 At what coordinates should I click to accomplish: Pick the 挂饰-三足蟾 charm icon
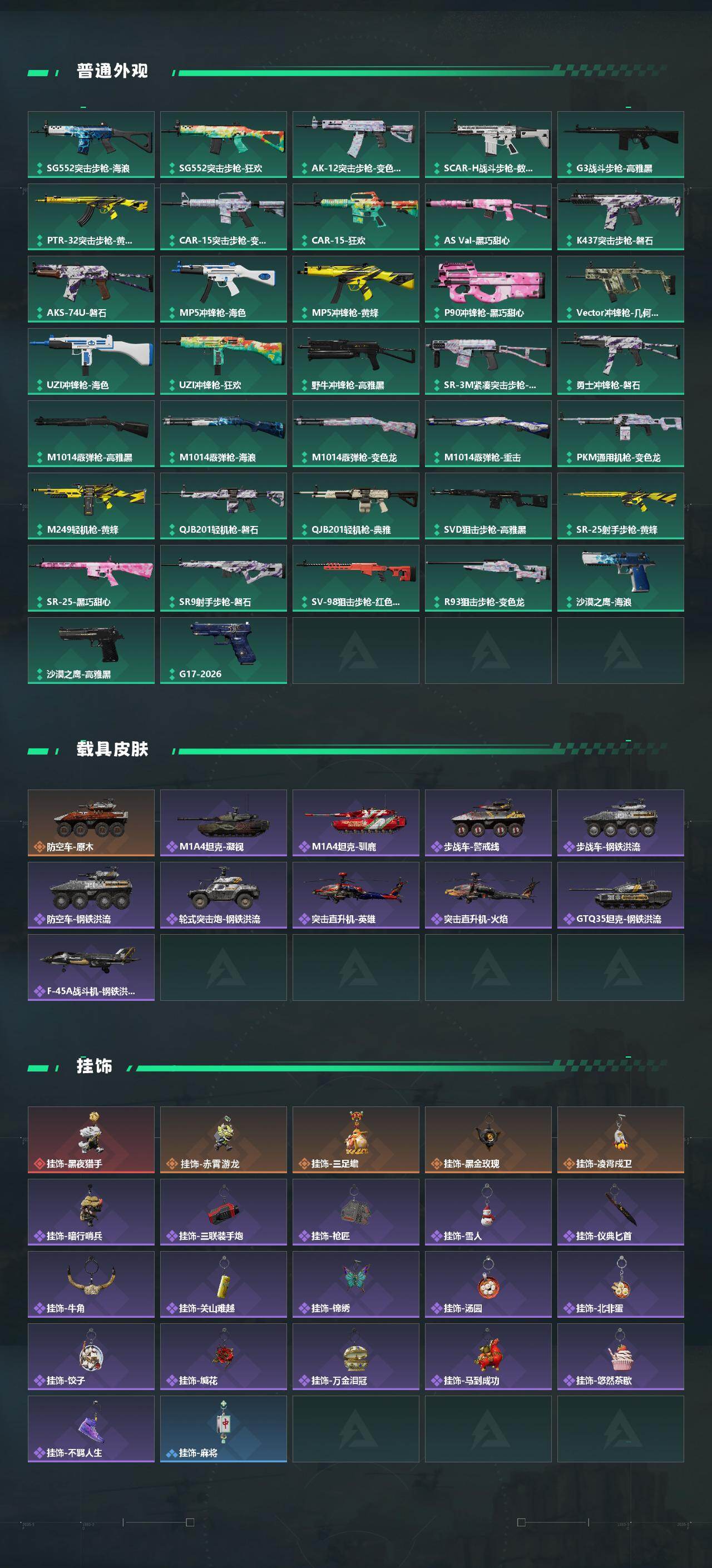(355, 1140)
